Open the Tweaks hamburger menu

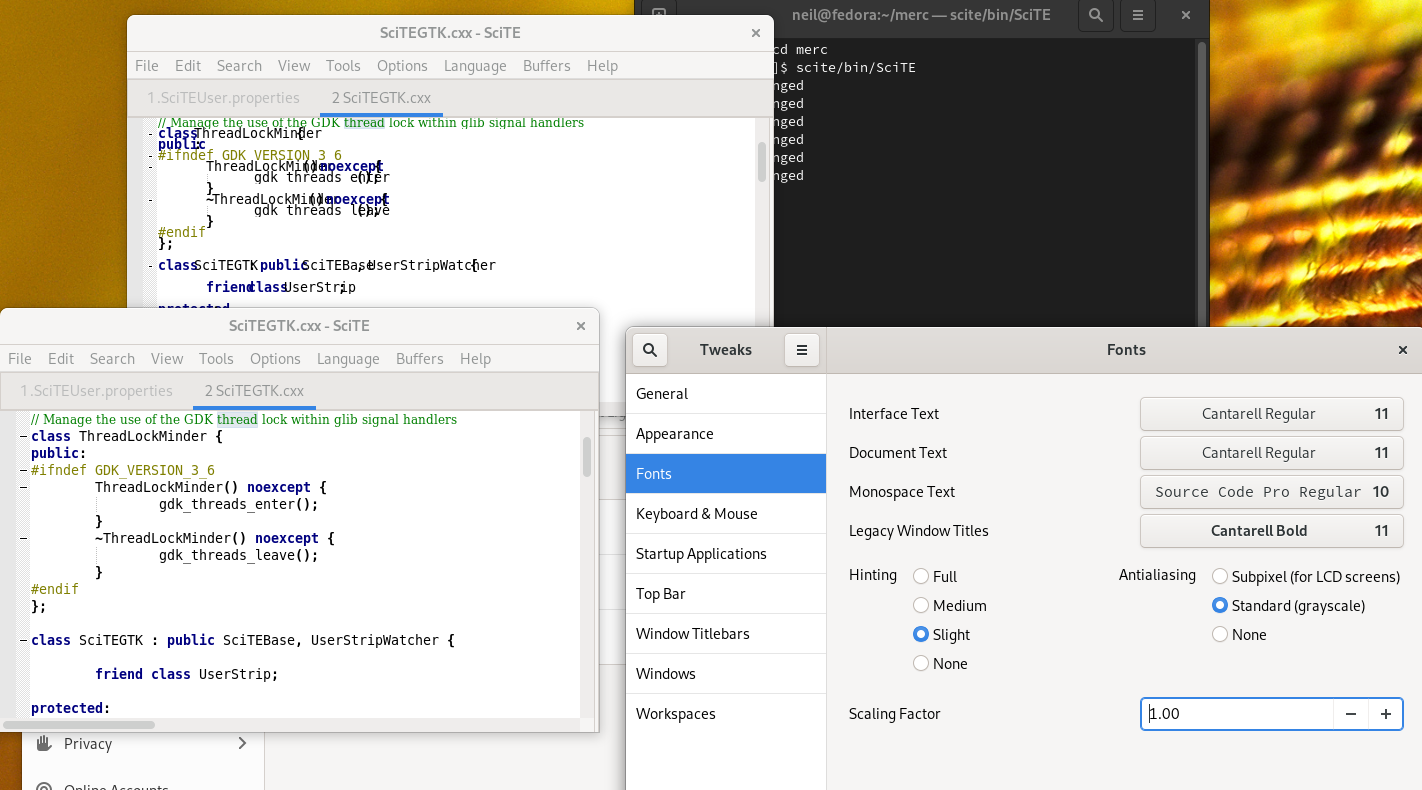[x=801, y=350]
